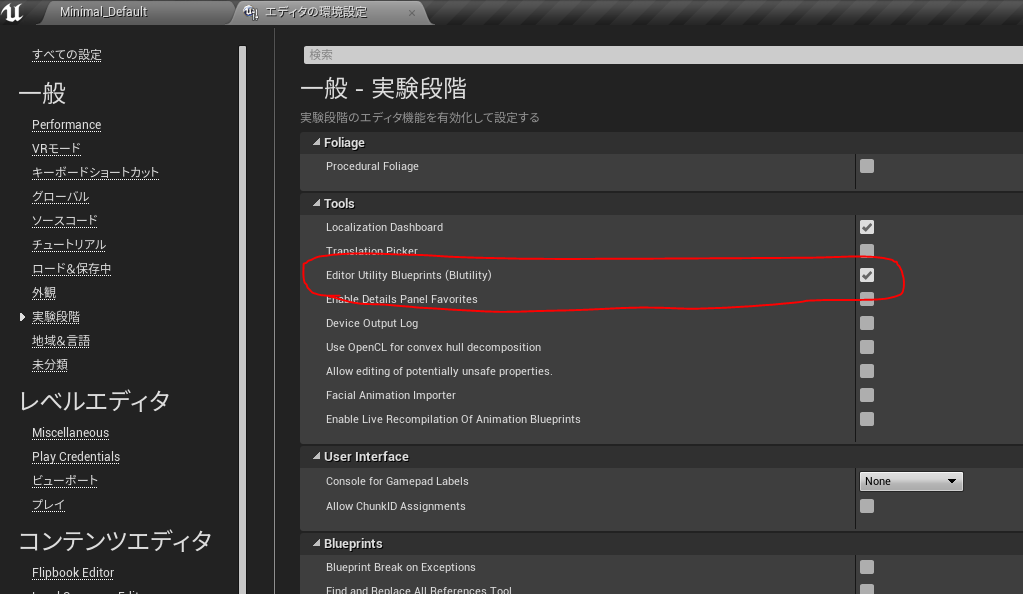Click the 一般 - 実験段階 heading
Screen dimensions: 1023x594
384,88
